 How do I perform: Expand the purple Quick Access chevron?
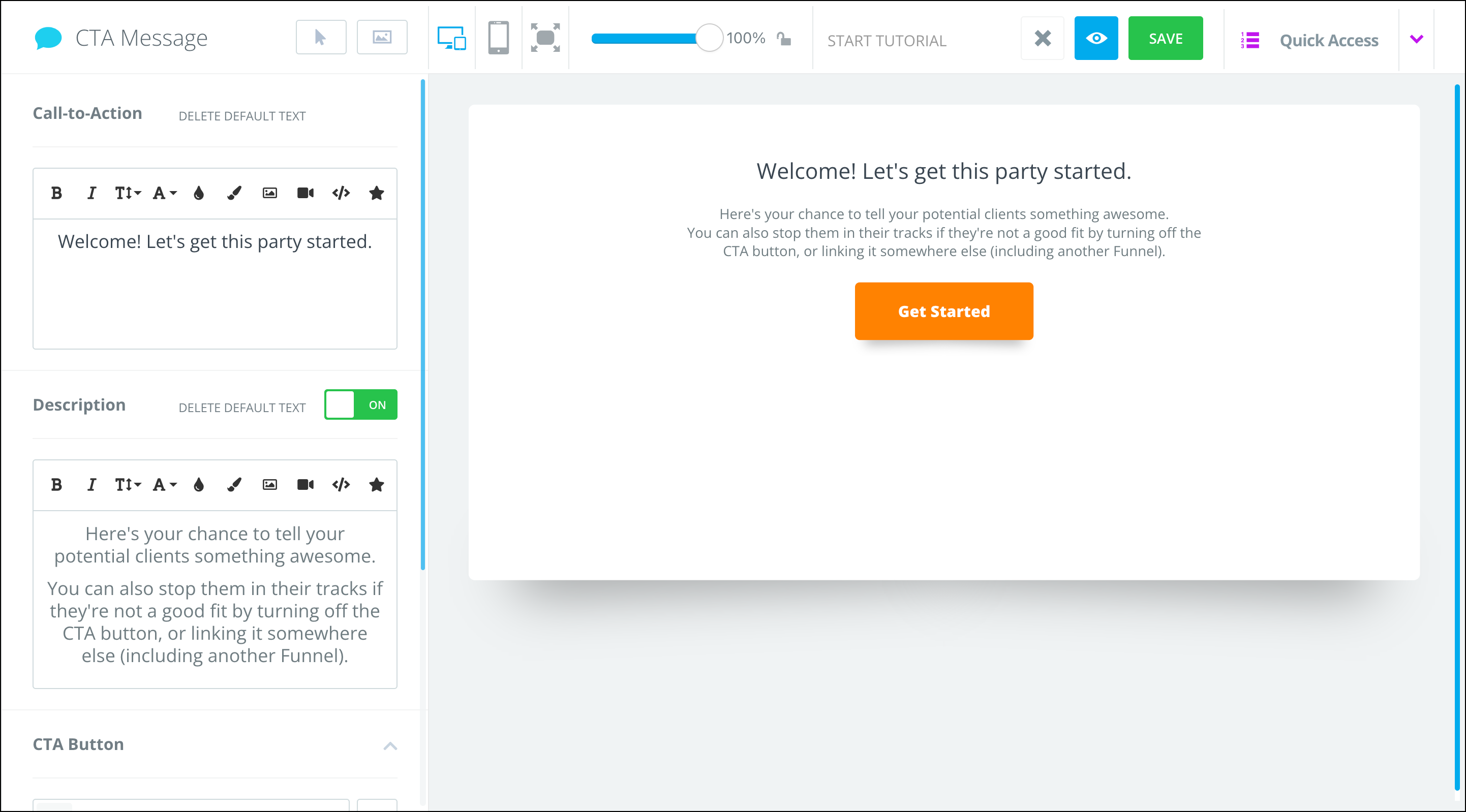[1417, 39]
